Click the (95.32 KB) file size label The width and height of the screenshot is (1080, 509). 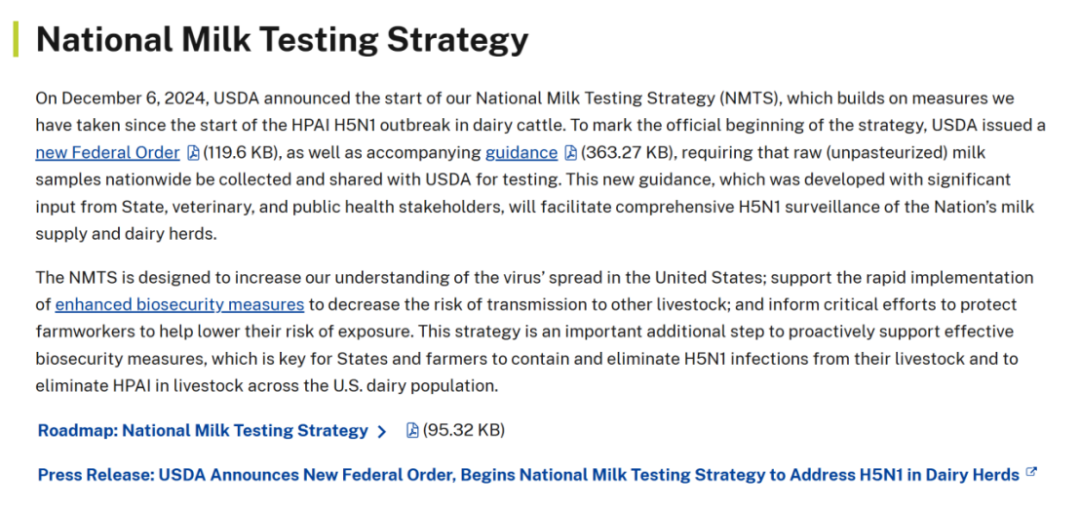point(463,431)
